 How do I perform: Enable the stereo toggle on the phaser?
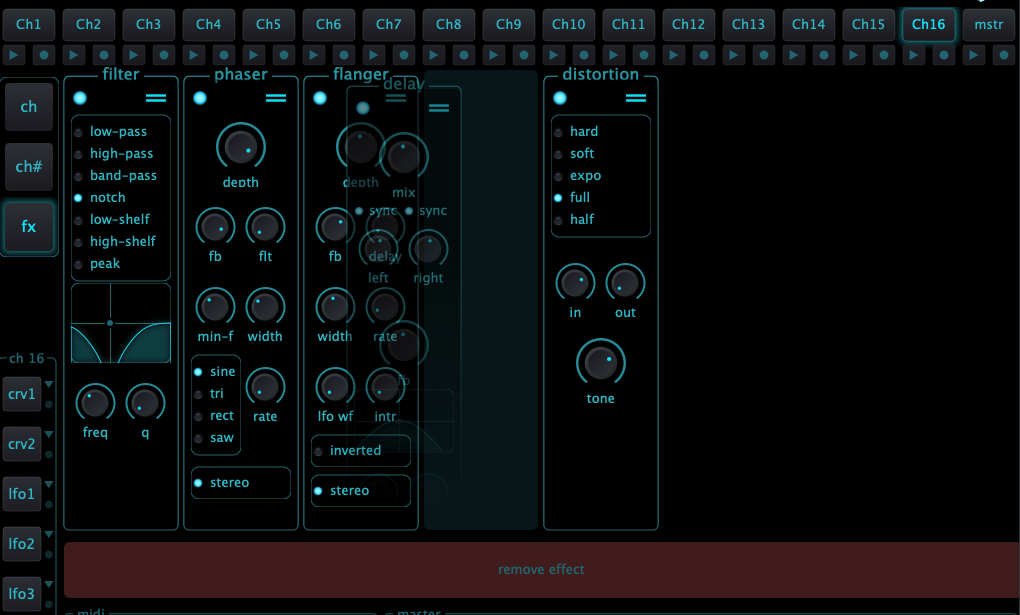point(240,483)
